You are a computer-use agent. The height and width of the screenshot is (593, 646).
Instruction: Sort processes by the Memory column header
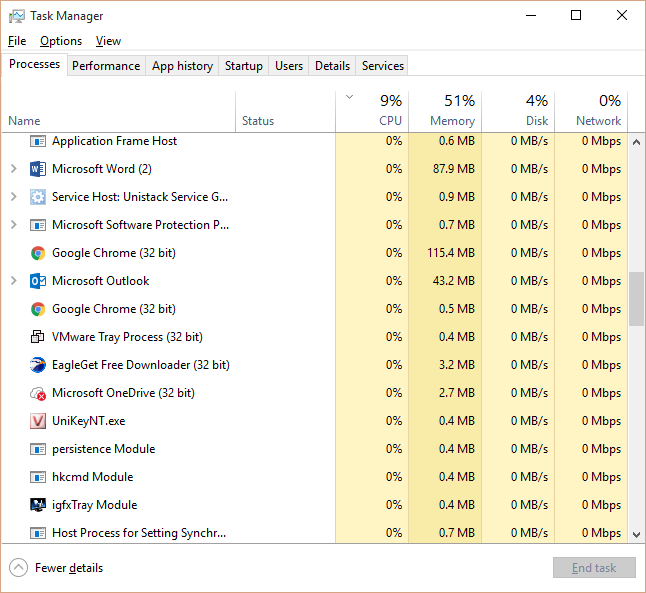[x=445, y=111]
